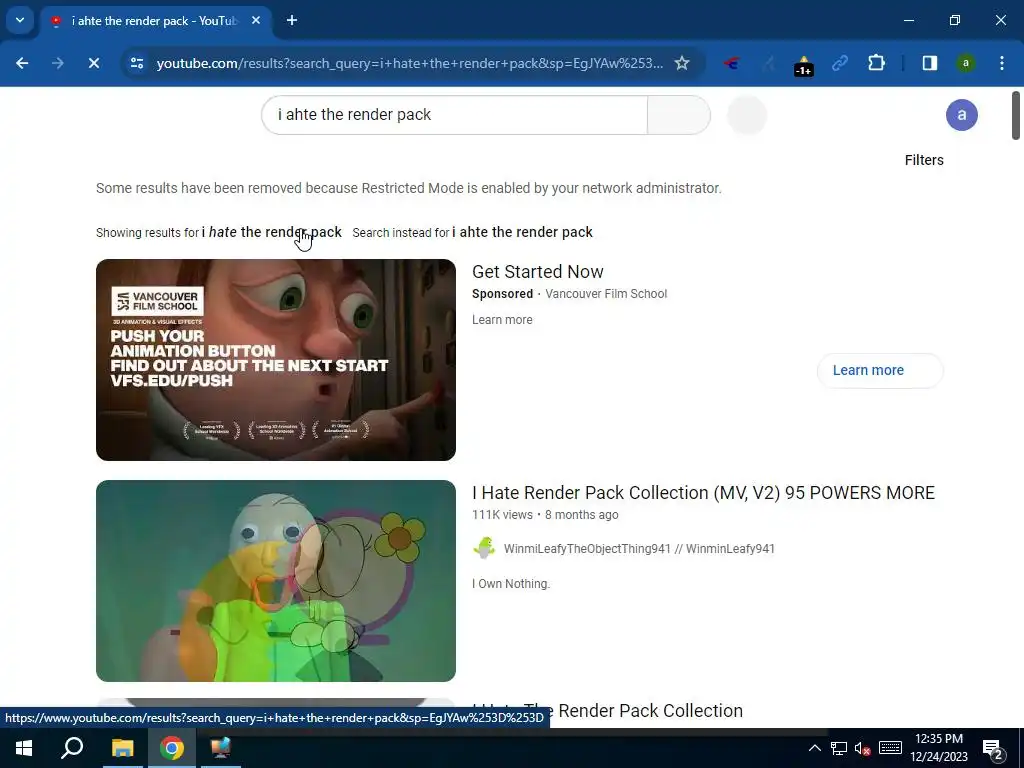1024x768 pixels.
Task: Click the '111K views' text
Action: click(502, 515)
